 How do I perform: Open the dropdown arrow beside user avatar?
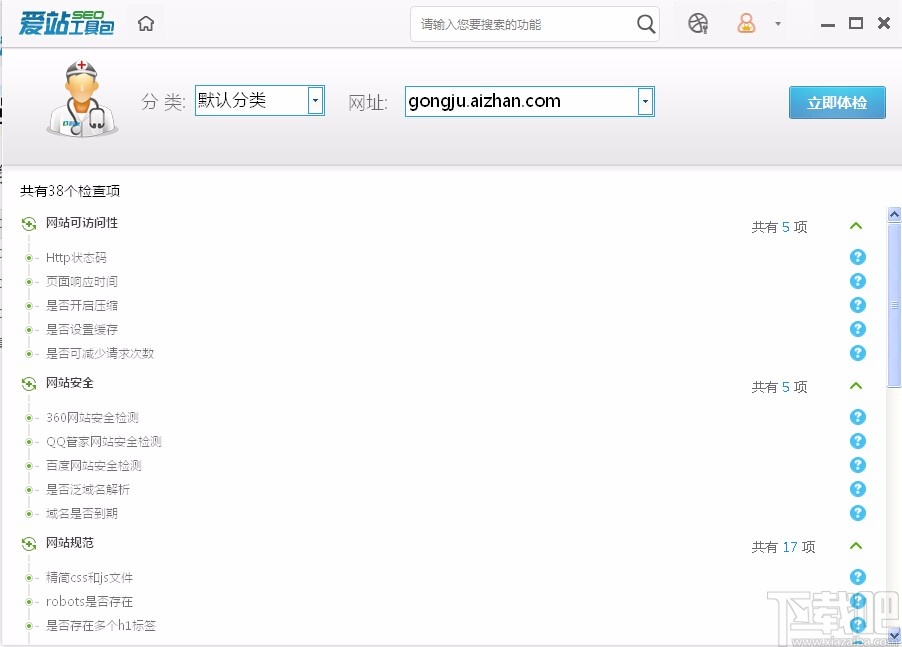click(776, 22)
